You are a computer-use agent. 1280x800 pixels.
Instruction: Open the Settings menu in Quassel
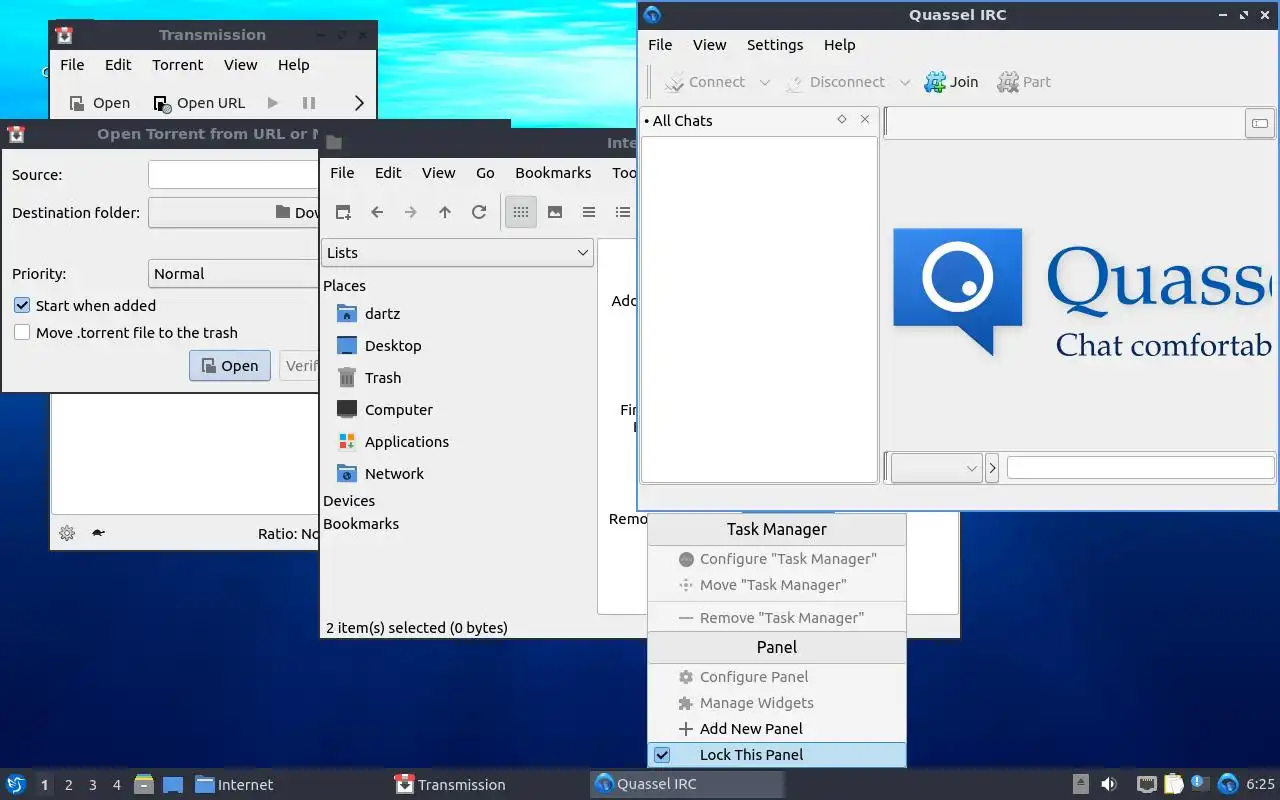pos(775,45)
